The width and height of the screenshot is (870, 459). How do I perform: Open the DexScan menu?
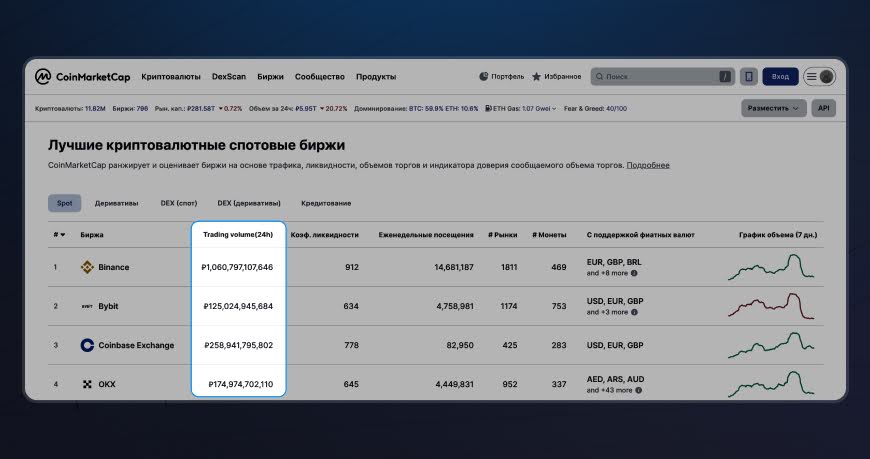coord(229,77)
